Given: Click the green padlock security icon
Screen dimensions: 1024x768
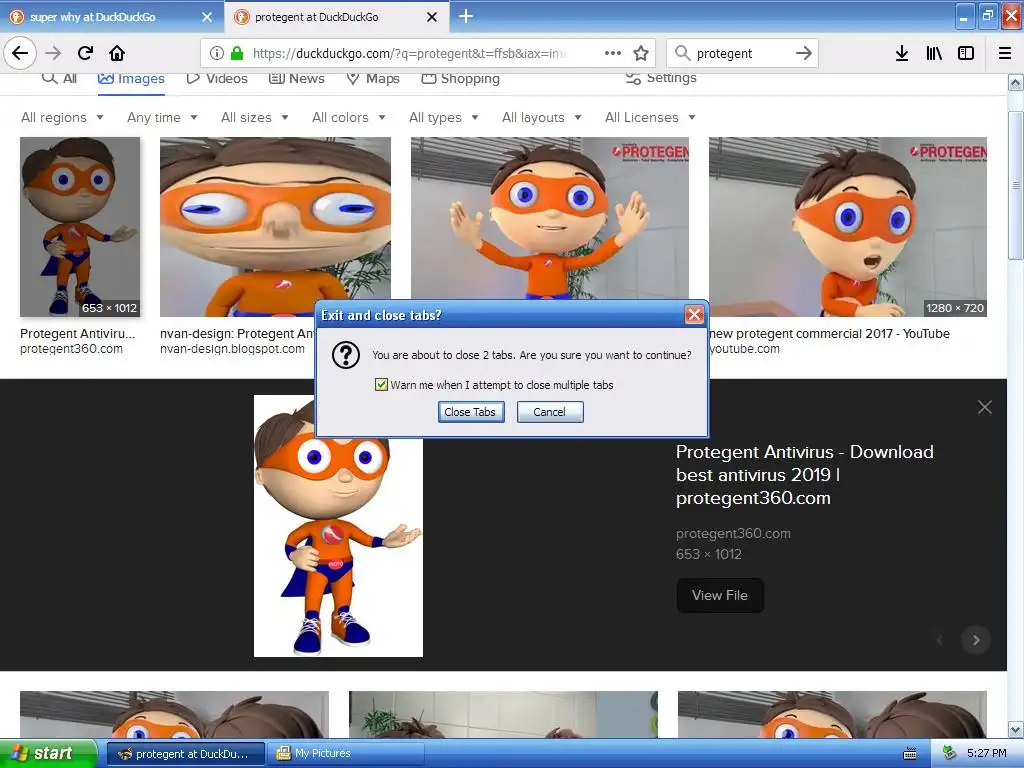Looking at the screenshot, I should pos(237,53).
